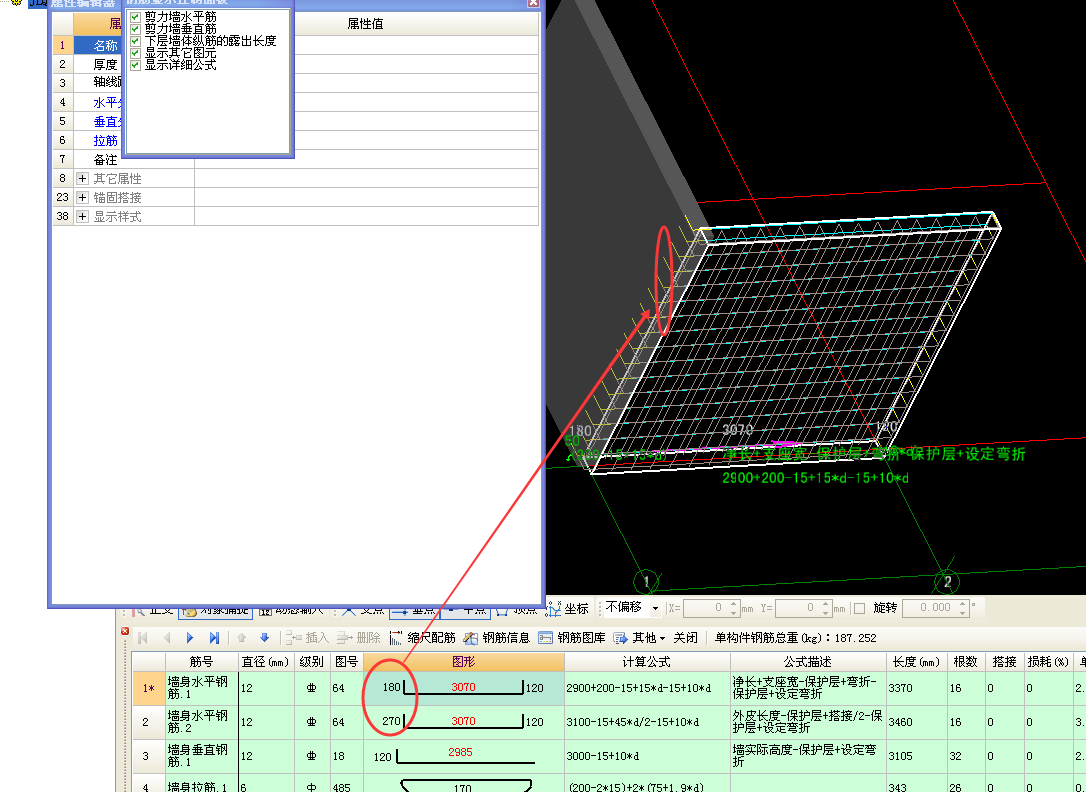Image resolution: width=1086 pixels, height=792 pixels.
Task: Expand the 锚固搭接 property group
Action: pyautogui.click(x=82, y=197)
